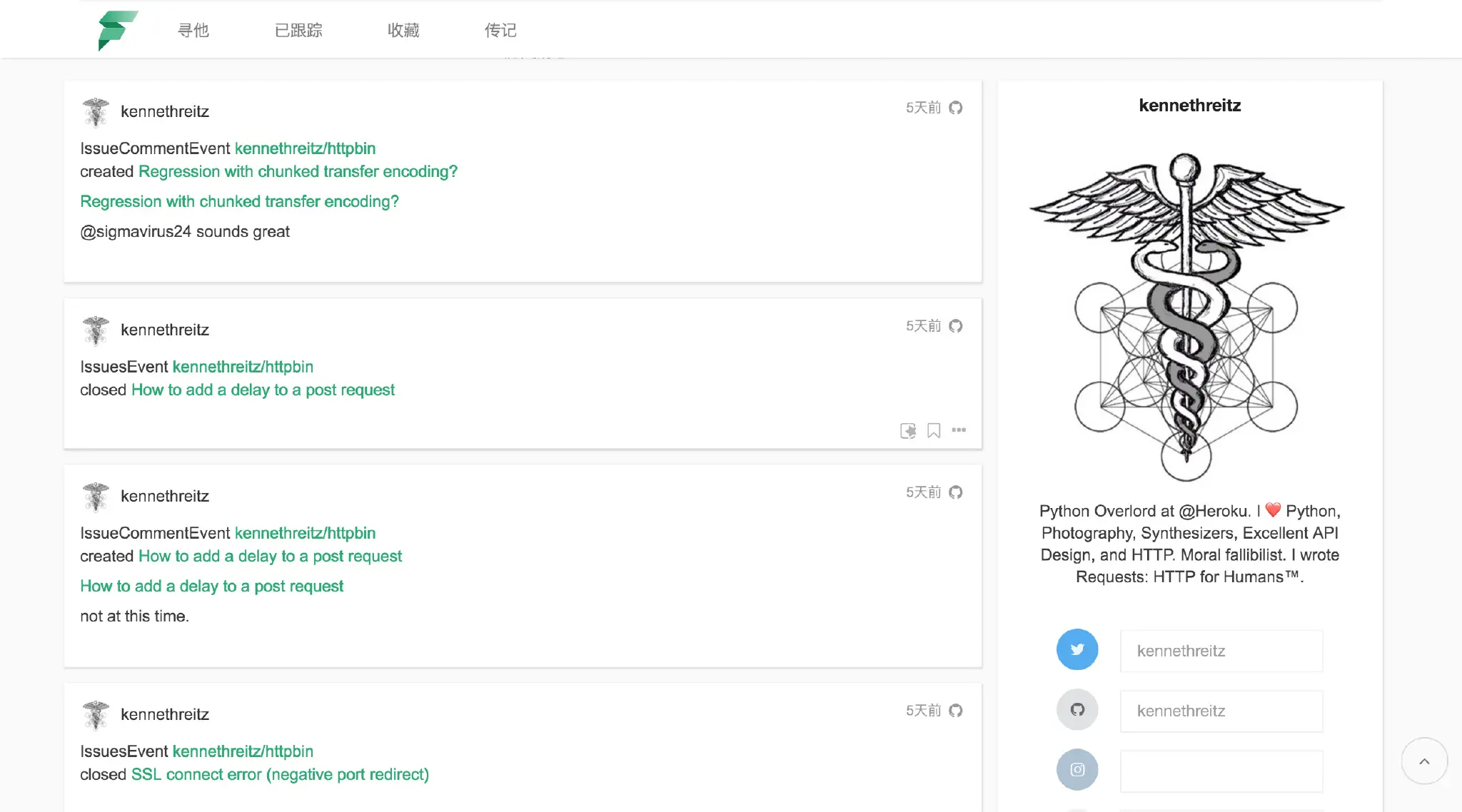Click GitHub icon on first event card
The width and height of the screenshot is (1462, 812).
pos(956,108)
